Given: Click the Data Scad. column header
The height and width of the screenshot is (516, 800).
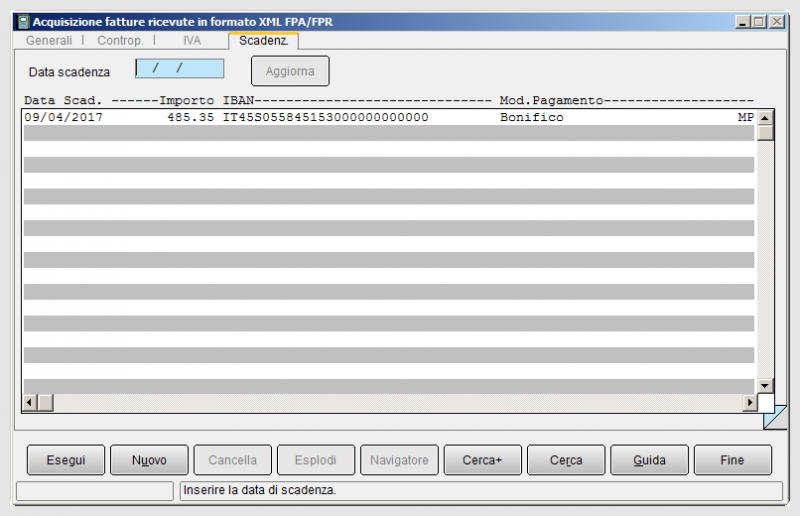Looking at the screenshot, I should click(x=63, y=101).
